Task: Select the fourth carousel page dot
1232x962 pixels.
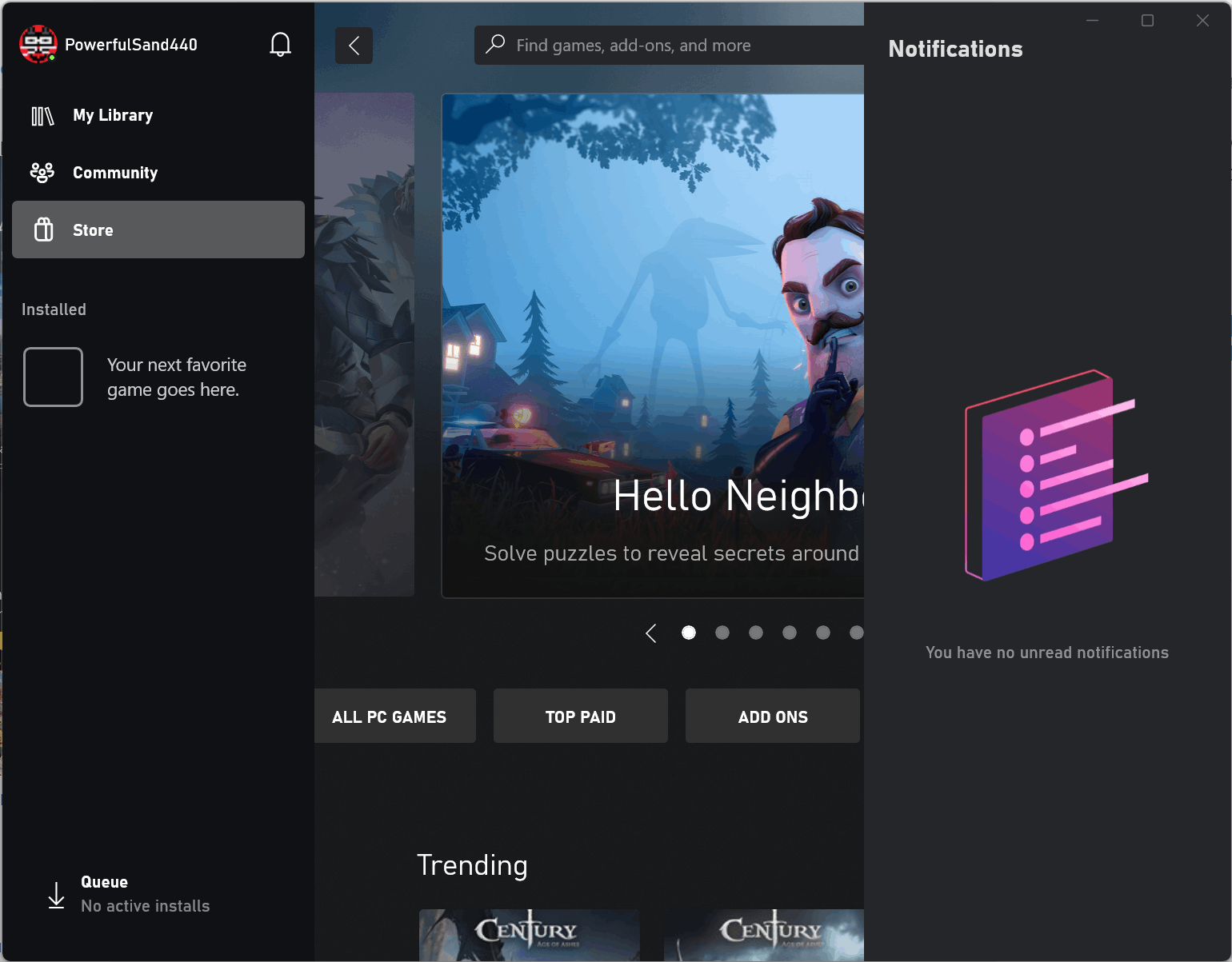Action: pyautogui.click(x=790, y=633)
